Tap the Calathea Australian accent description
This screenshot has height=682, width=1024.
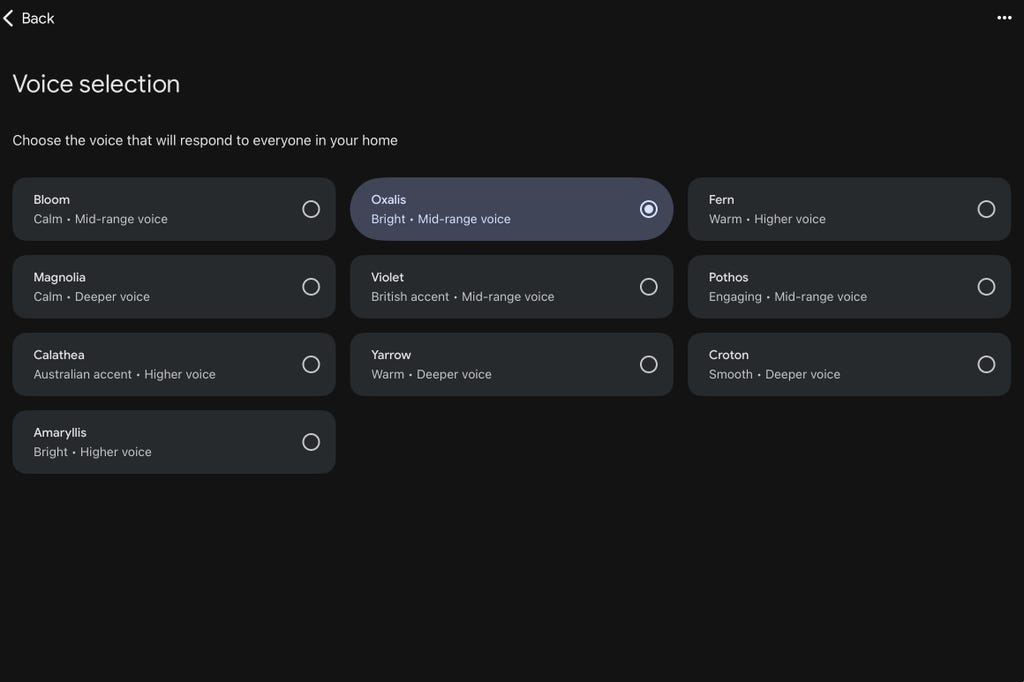(x=124, y=375)
